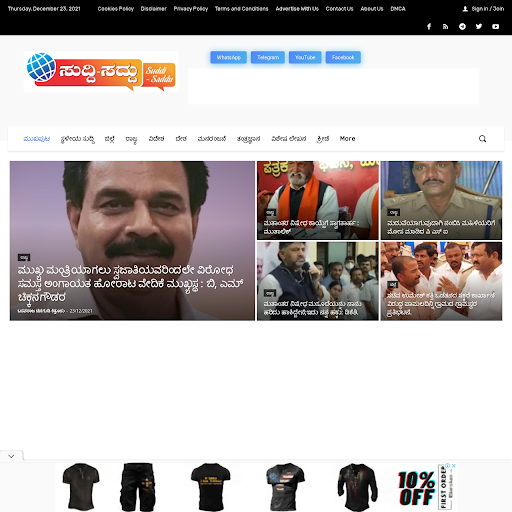Open the DMCA link
This screenshot has width=512, height=512.
[x=398, y=9]
